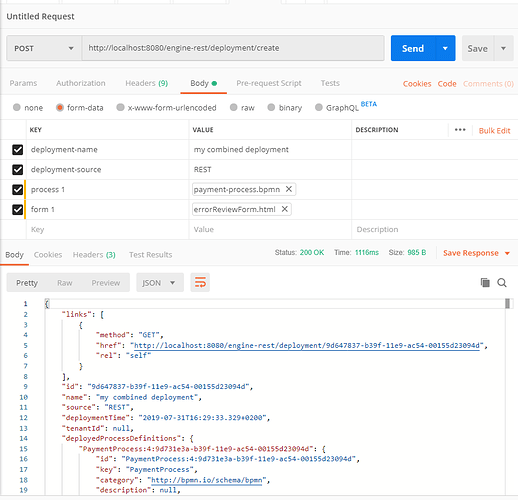Image resolution: width=518 pixels, height=500 pixels.
Task: Open Send button dropdown arrow
Action: 445,48
